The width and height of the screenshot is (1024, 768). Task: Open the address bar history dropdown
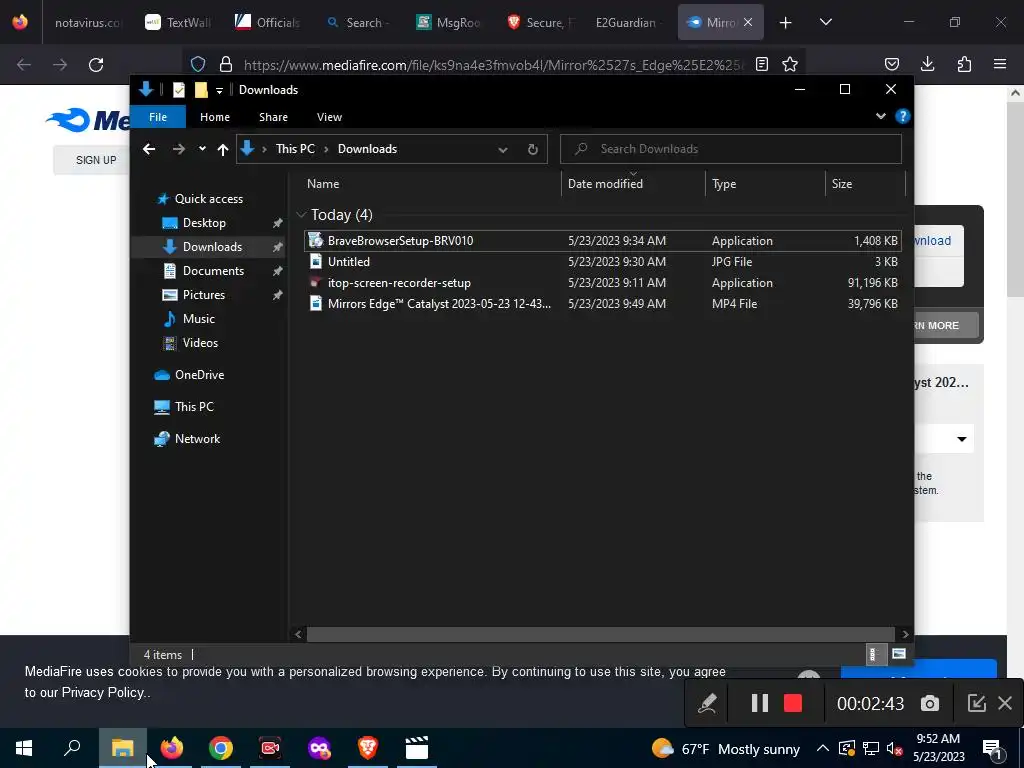click(x=503, y=150)
